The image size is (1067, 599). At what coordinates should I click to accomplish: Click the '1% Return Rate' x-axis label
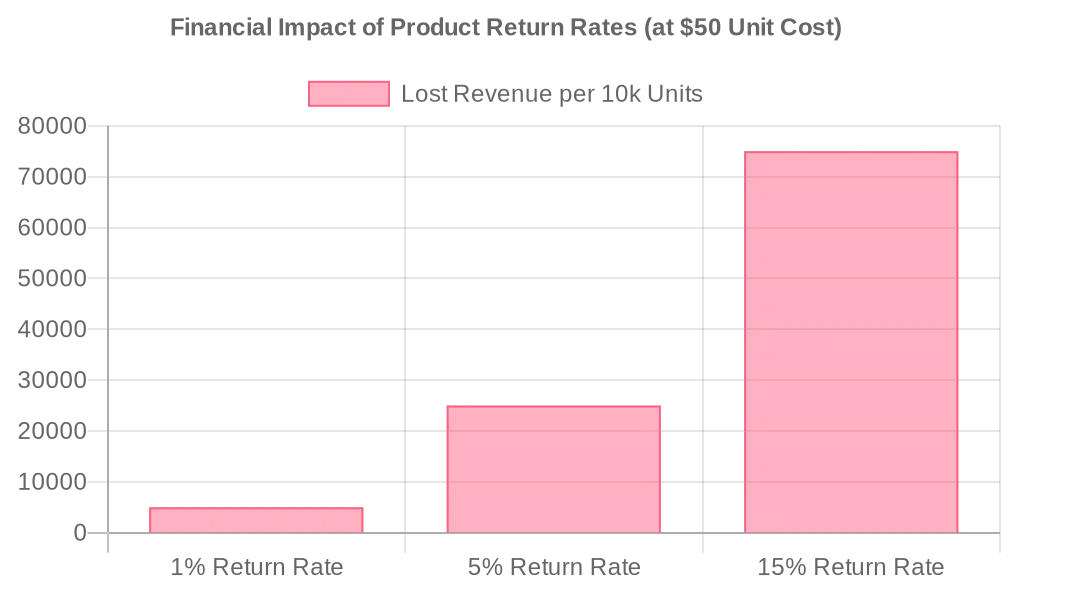click(x=257, y=568)
